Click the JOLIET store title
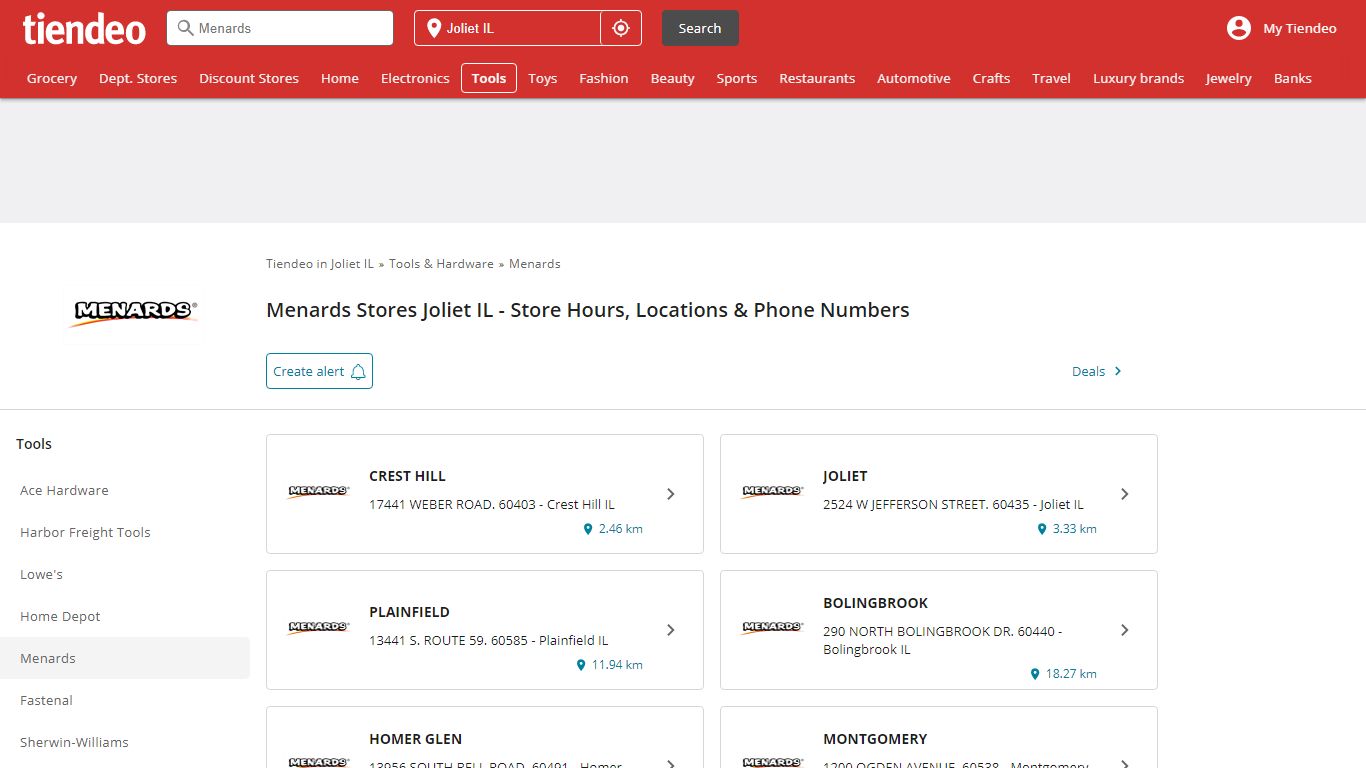The width and height of the screenshot is (1366, 768). (845, 476)
